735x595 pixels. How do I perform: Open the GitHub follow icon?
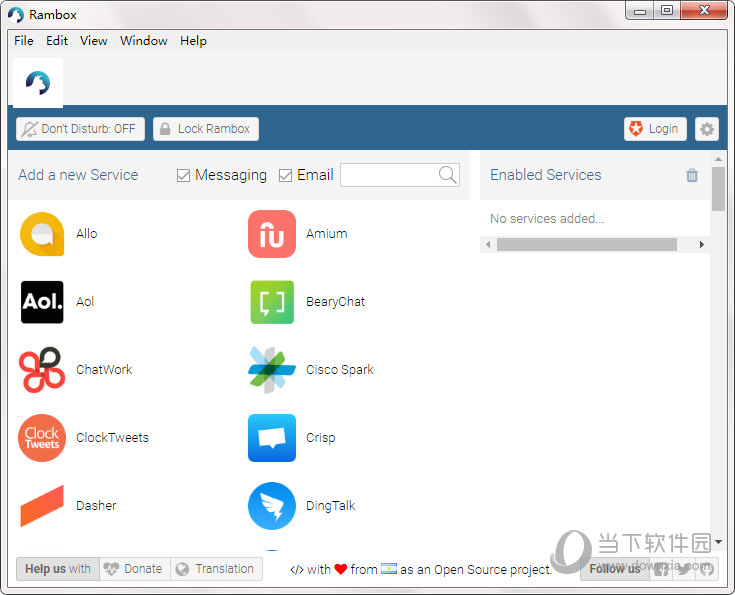(x=707, y=569)
